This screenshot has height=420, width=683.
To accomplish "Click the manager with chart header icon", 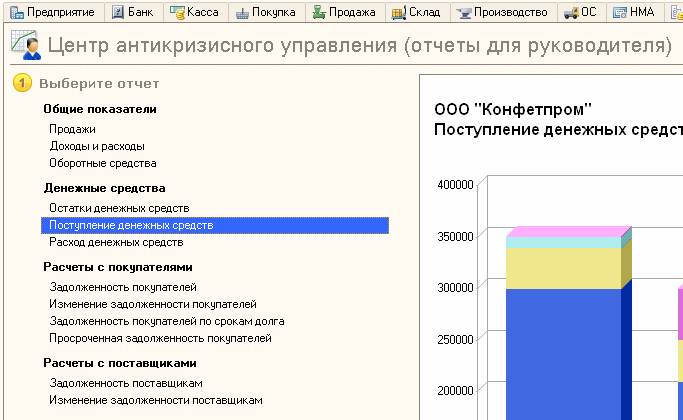I will (x=26, y=45).
